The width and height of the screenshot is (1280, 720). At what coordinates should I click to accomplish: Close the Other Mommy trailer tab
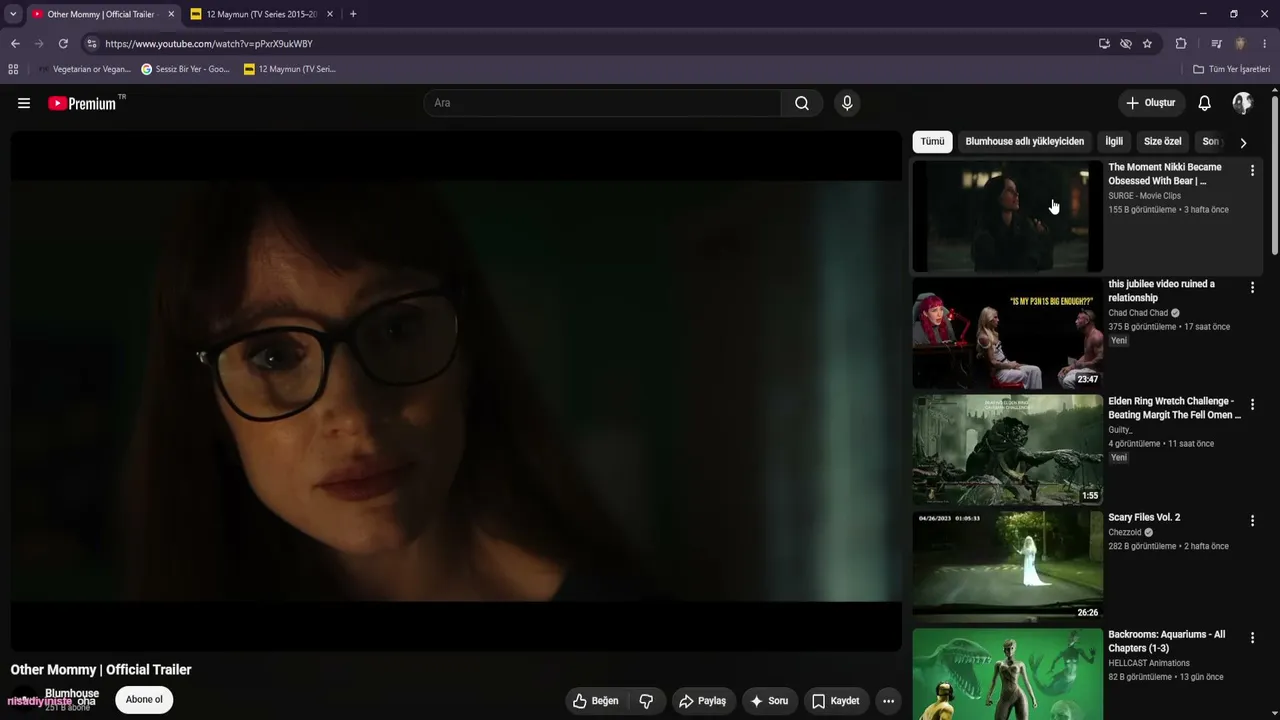[x=171, y=14]
